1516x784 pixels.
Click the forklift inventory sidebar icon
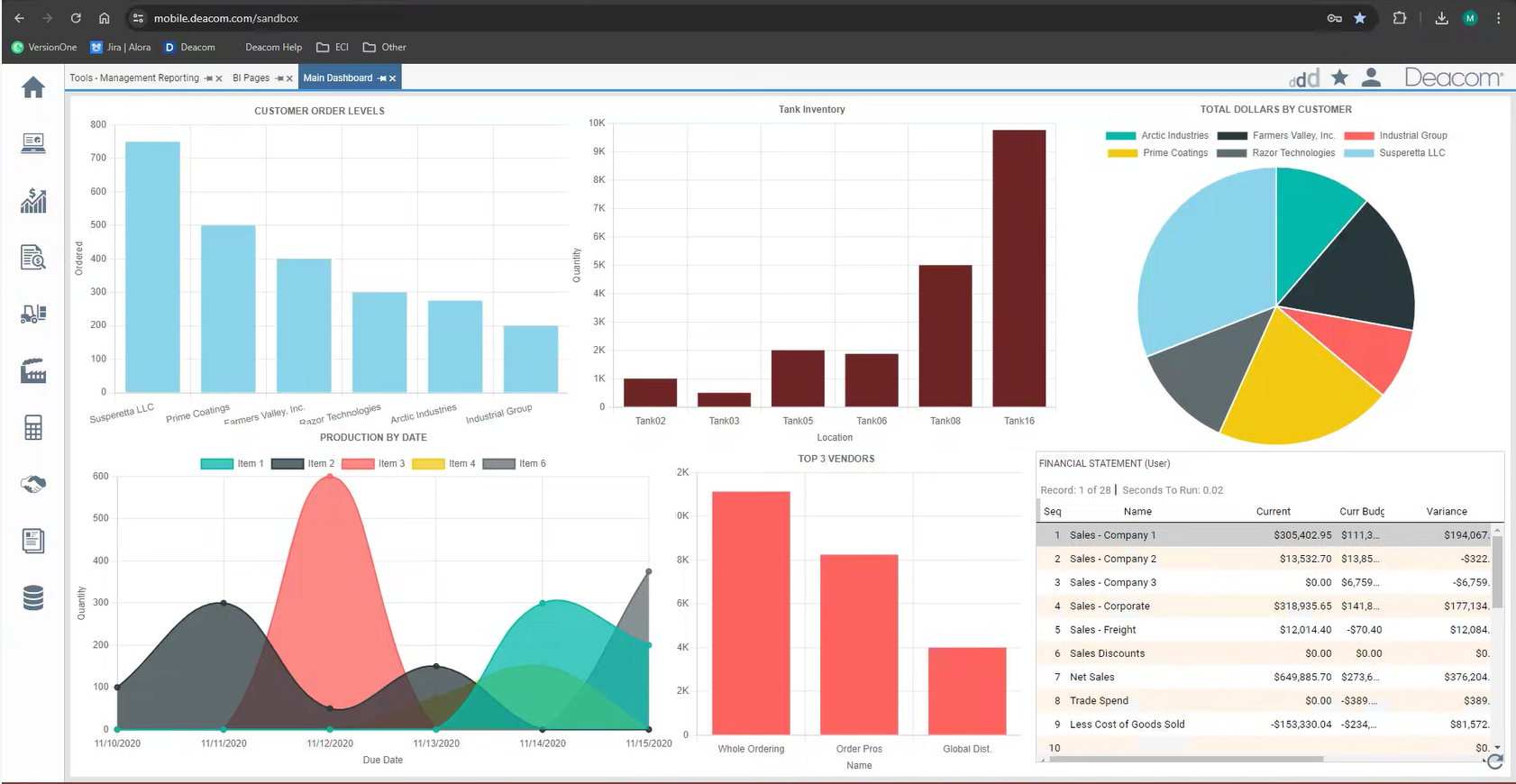point(33,314)
